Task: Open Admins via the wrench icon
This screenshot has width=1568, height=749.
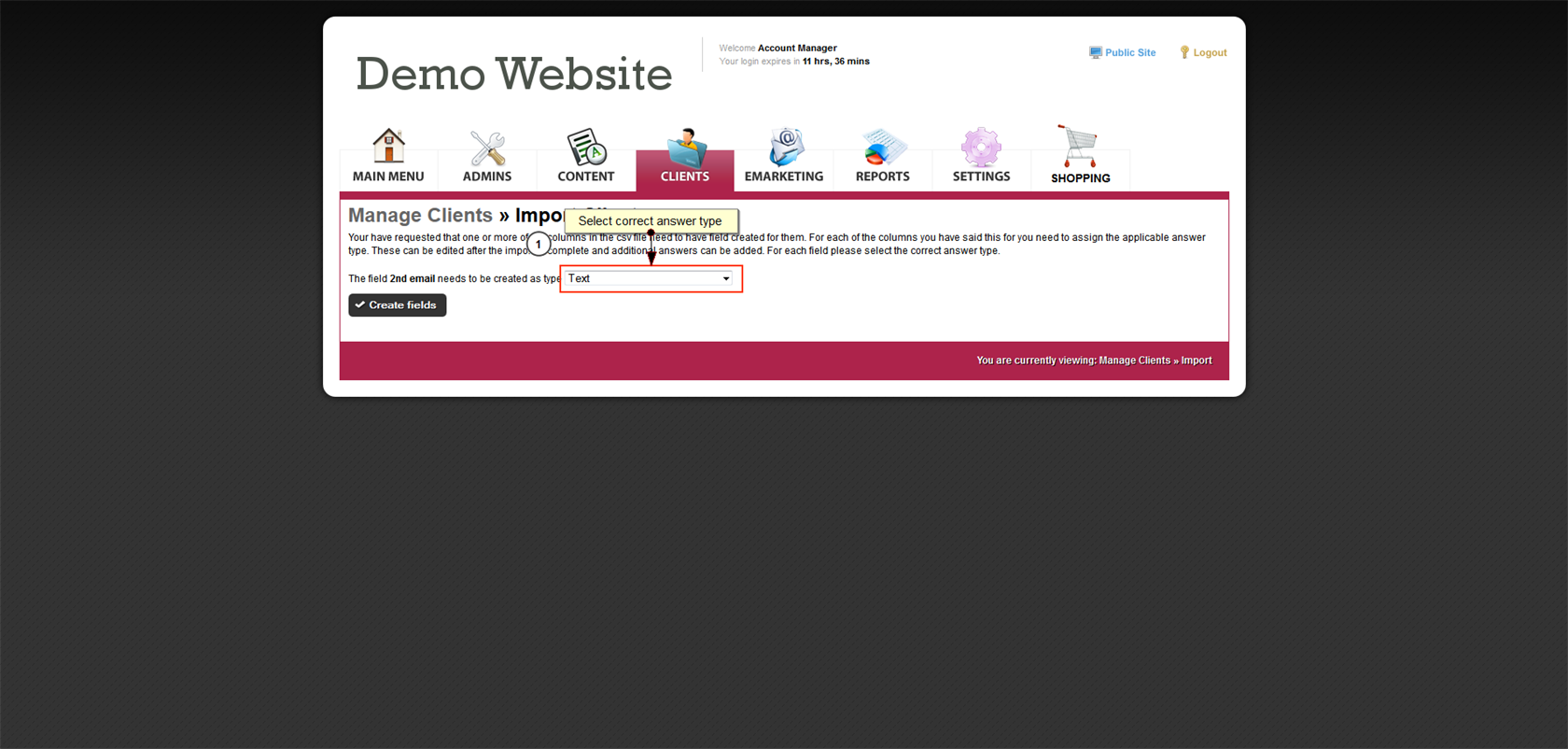Action: point(487,148)
